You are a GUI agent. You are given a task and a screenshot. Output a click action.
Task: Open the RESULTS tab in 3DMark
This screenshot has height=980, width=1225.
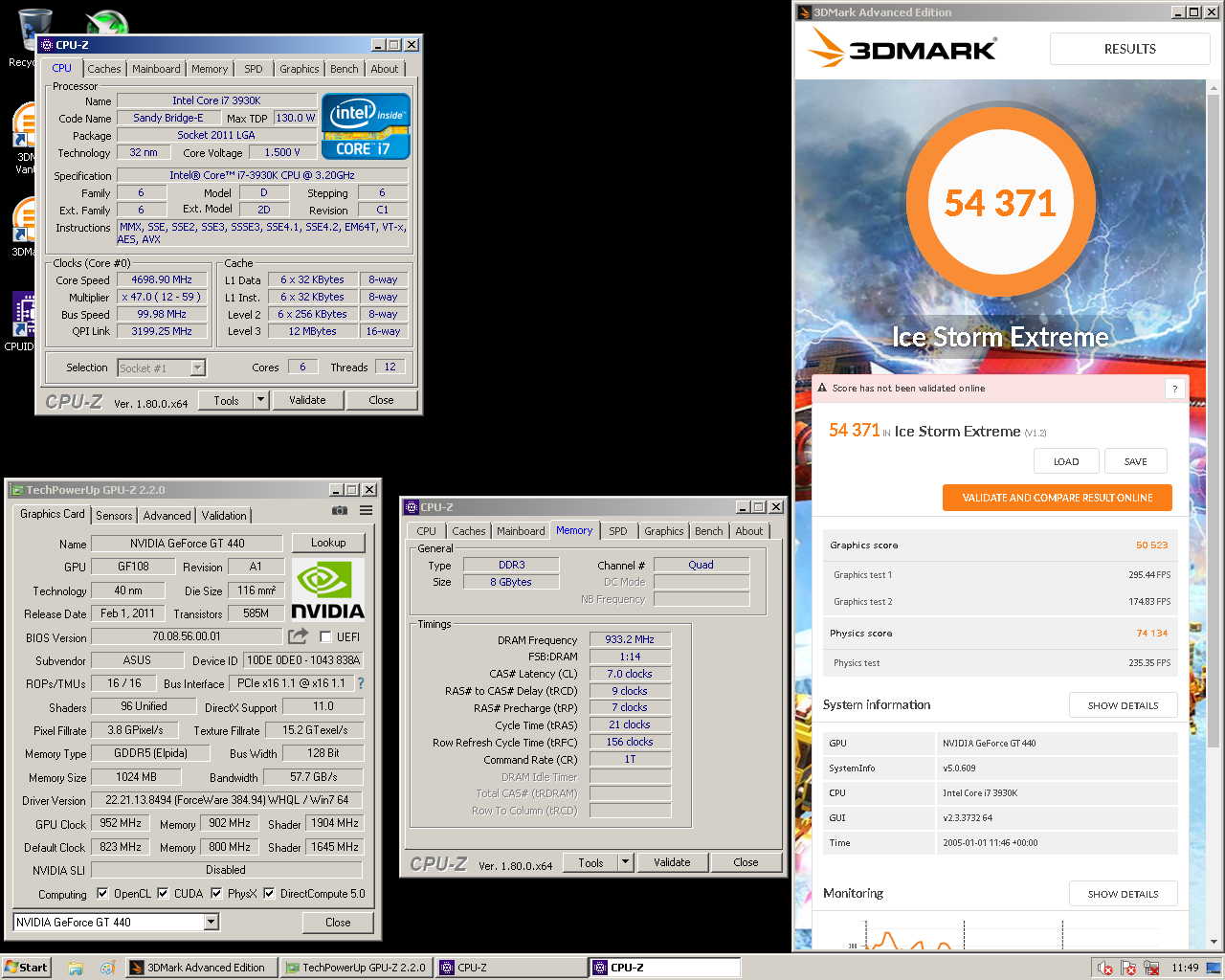pos(1130,49)
